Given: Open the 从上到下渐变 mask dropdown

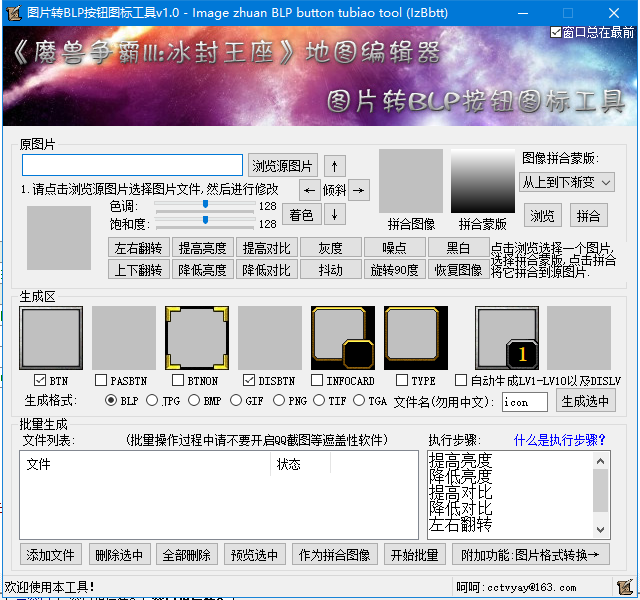Looking at the screenshot, I should [x=567, y=182].
